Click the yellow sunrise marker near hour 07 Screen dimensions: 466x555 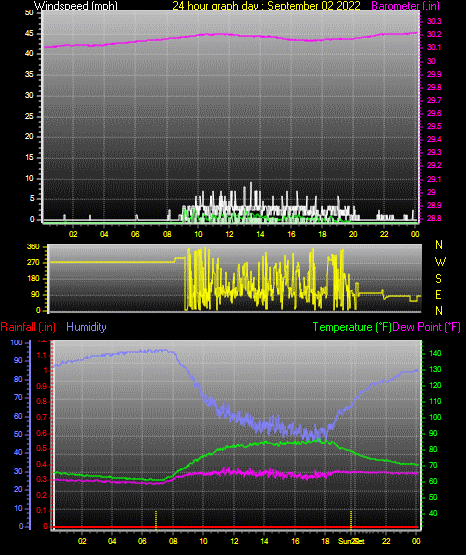(156, 519)
